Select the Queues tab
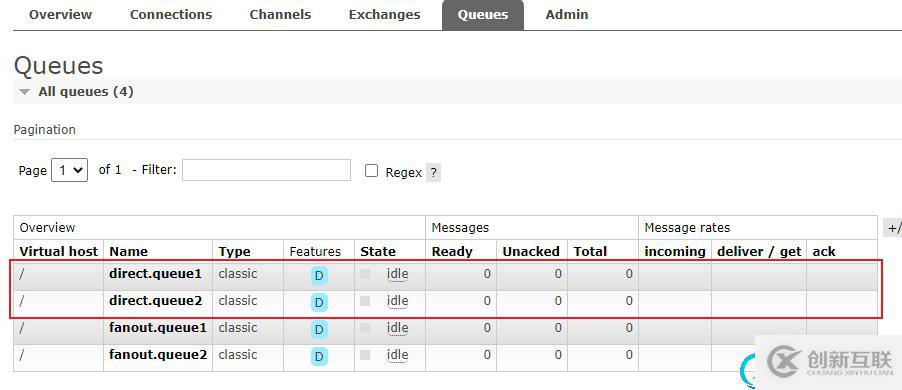The image size is (902, 390). coord(483,14)
